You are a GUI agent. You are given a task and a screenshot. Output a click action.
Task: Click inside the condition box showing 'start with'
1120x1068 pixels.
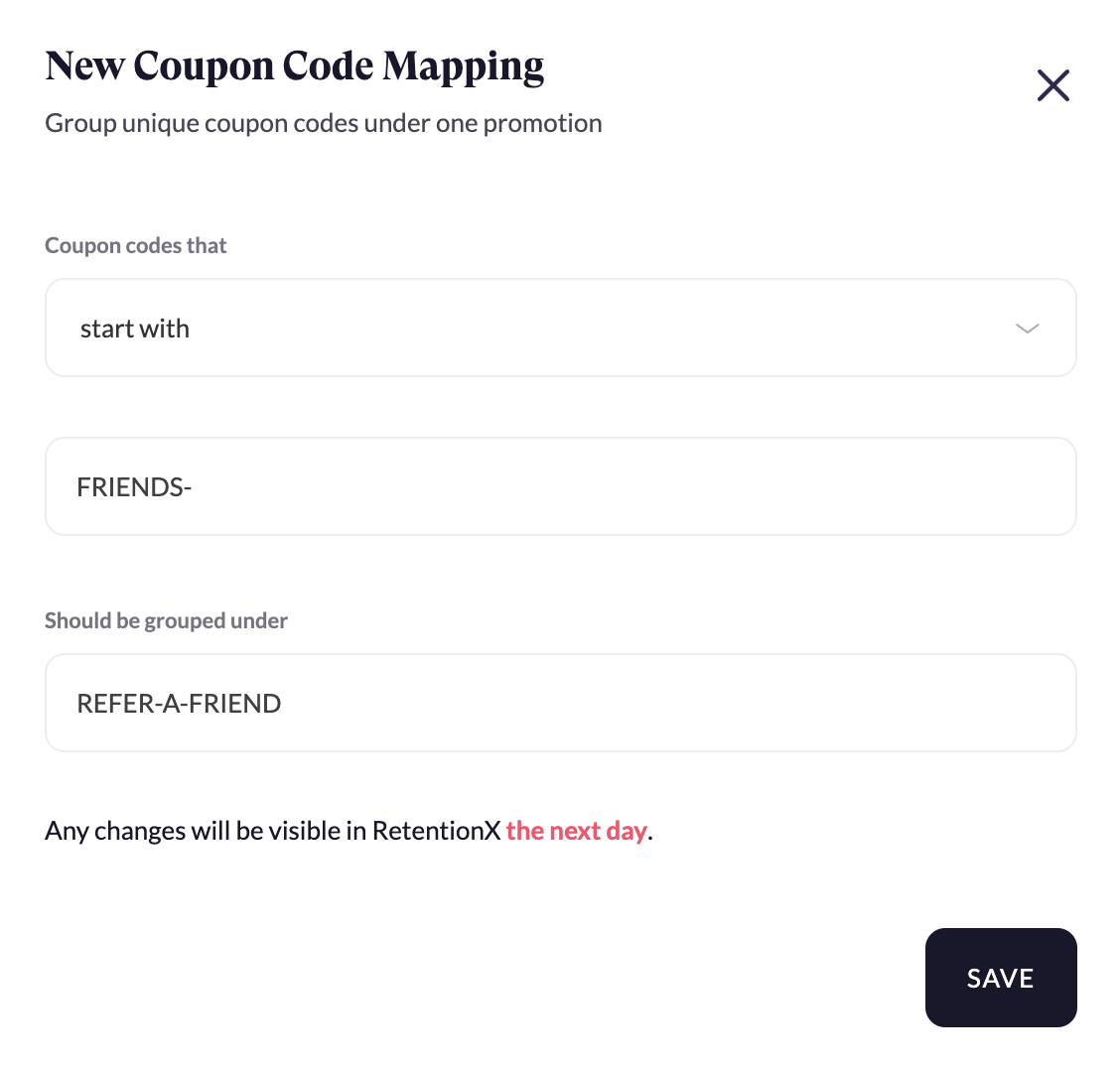pos(397,328)
